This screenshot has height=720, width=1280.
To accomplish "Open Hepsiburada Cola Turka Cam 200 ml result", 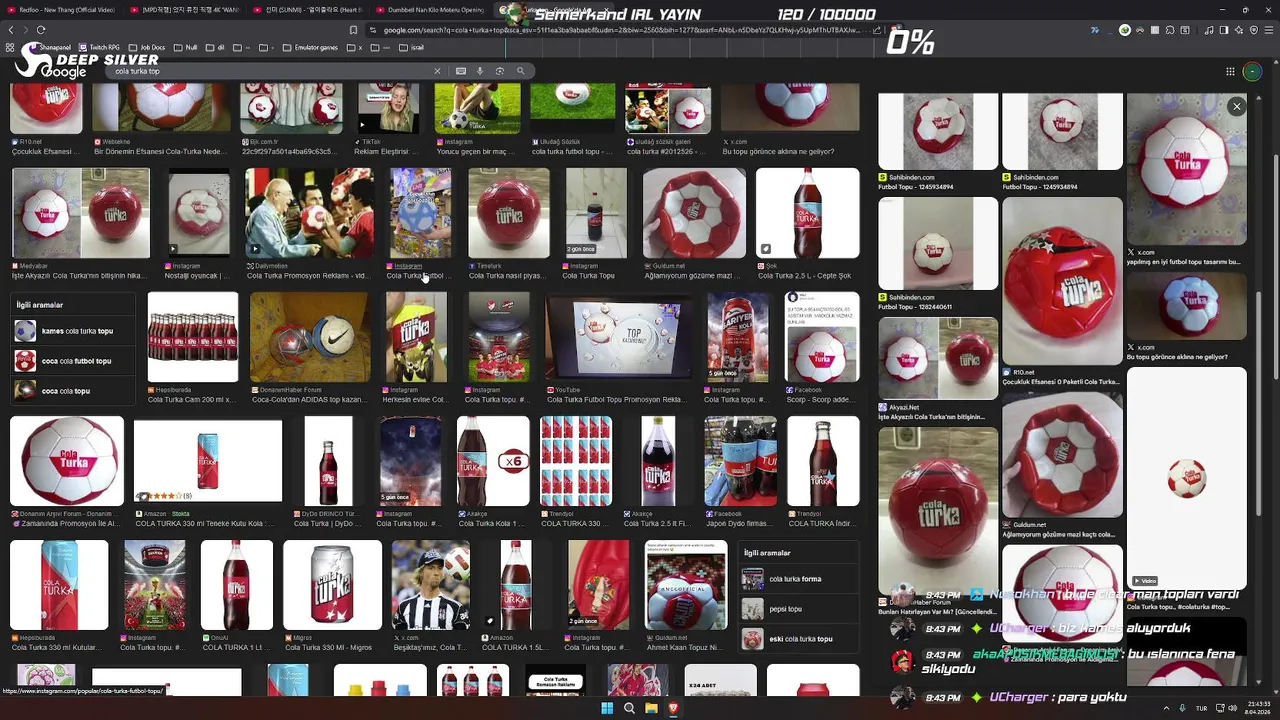I will coord(193,337).
